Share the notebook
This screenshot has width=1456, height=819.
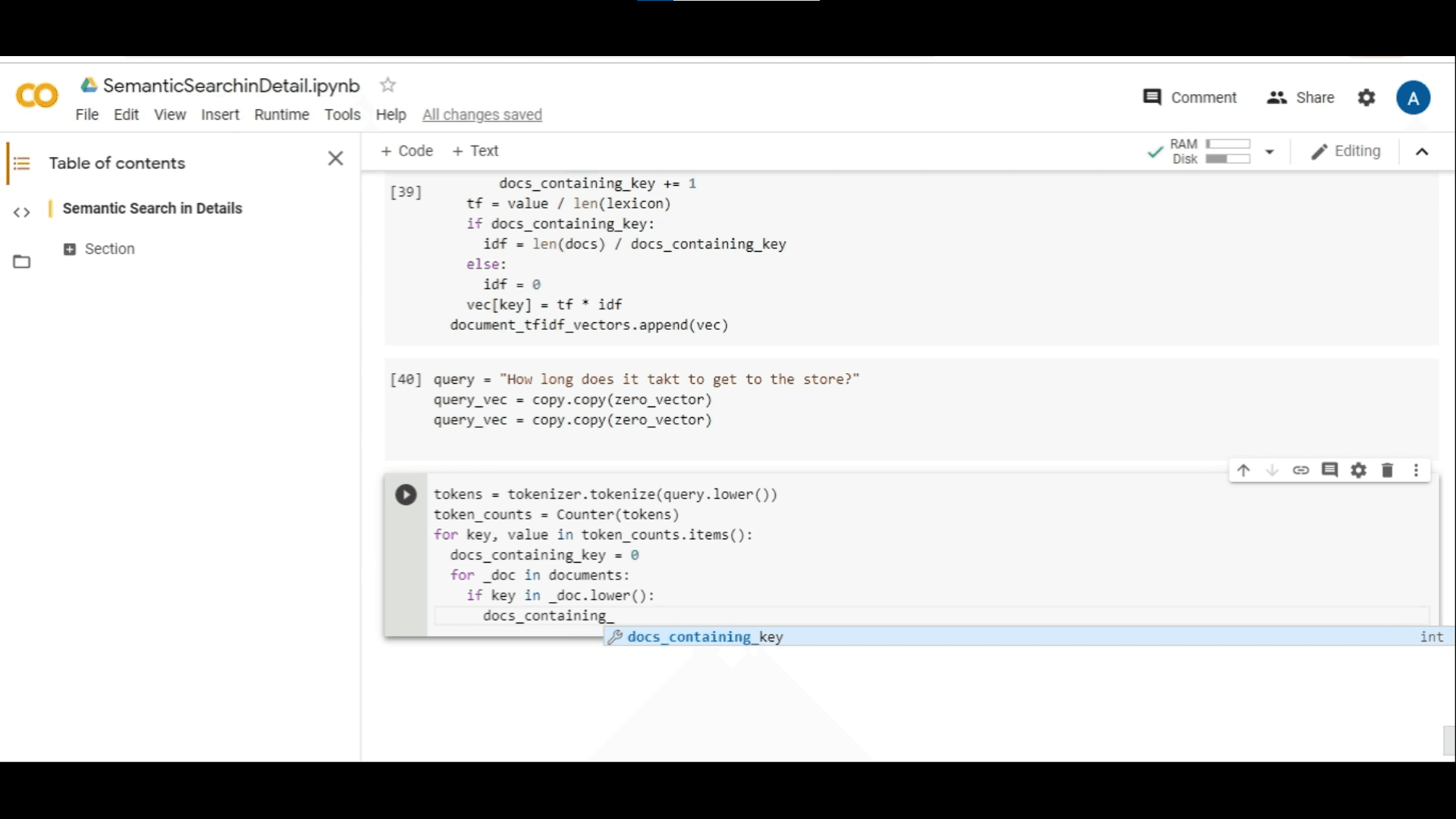coord(1300,97)
